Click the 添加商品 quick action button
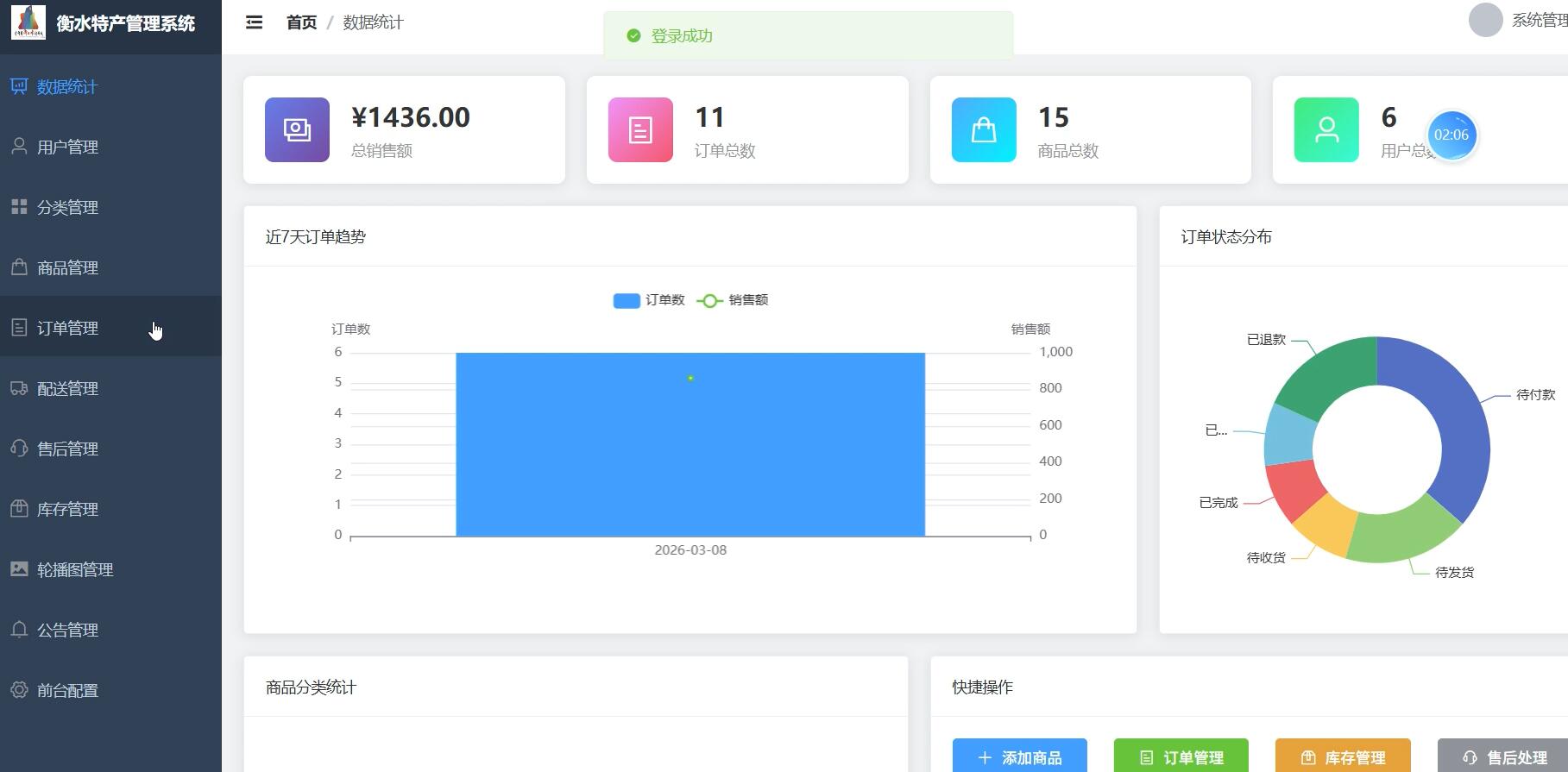The image size is (1568, 772). [1020, 756]
